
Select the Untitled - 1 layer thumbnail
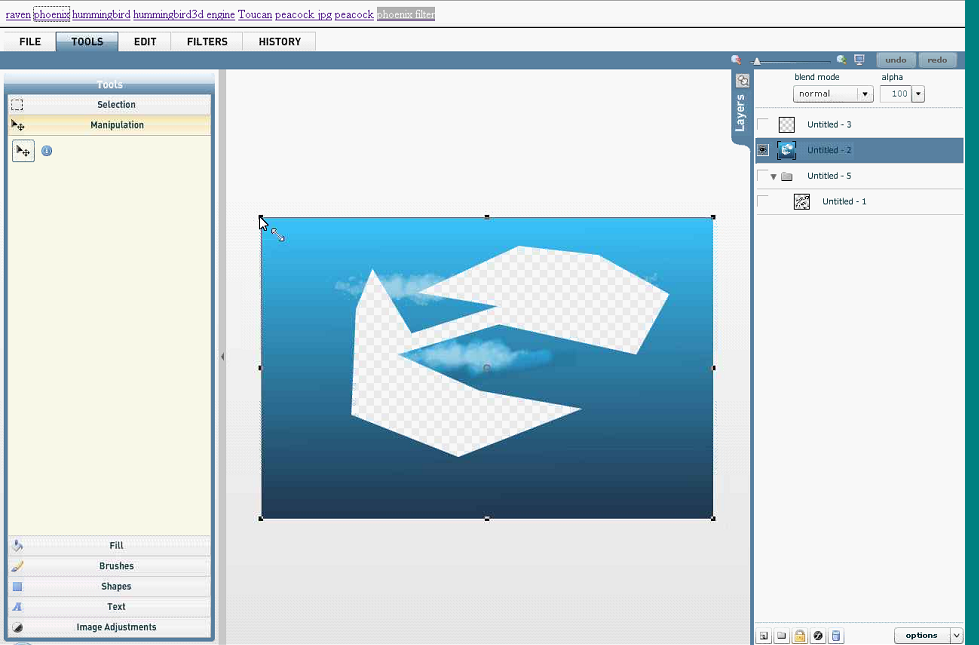pos(802,201)
